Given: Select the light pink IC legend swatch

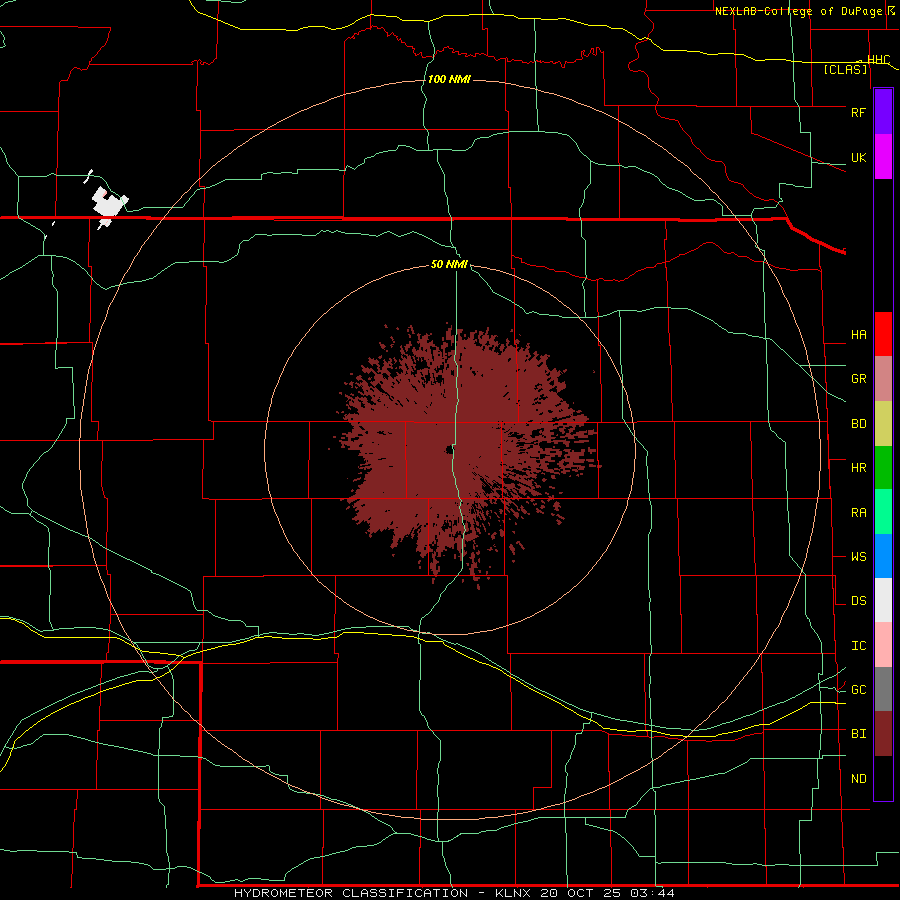Looking at the screenshot, I should [883, 645].
